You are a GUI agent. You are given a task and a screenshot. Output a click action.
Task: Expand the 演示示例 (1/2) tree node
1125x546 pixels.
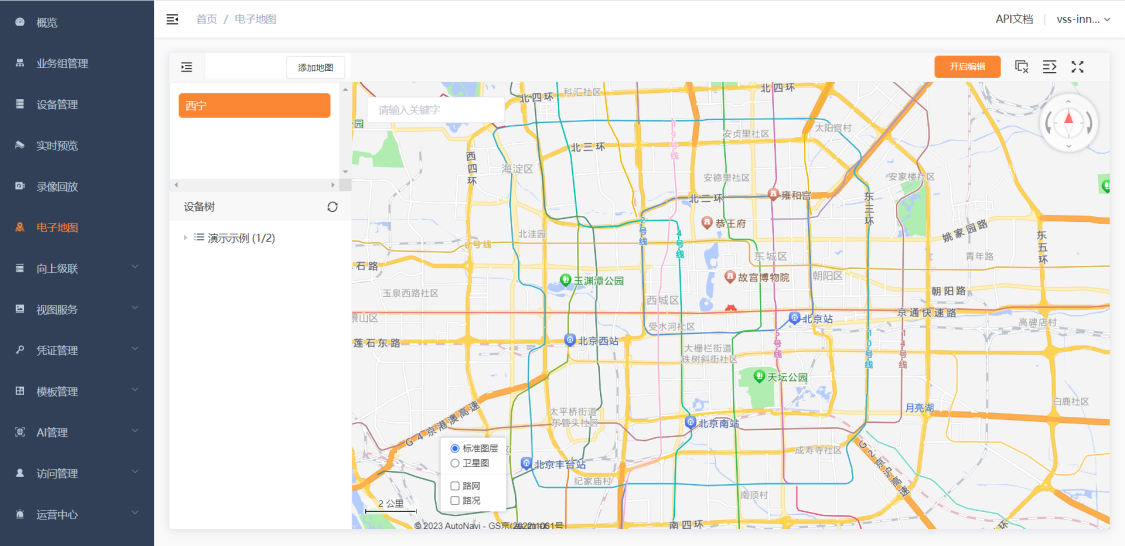(185, 237)
